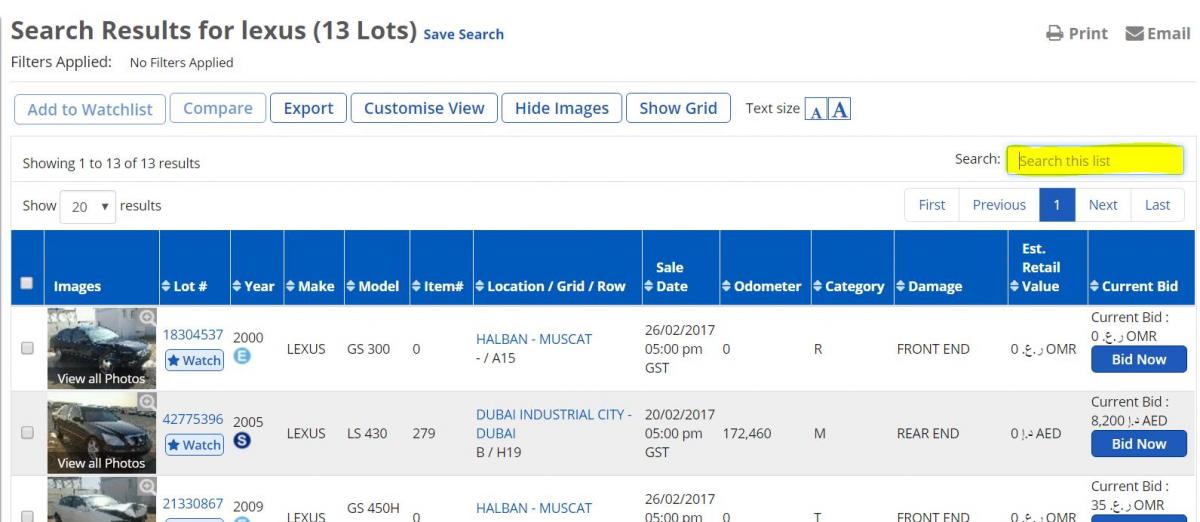Bid Now on the GS 300 lot

1138,359
